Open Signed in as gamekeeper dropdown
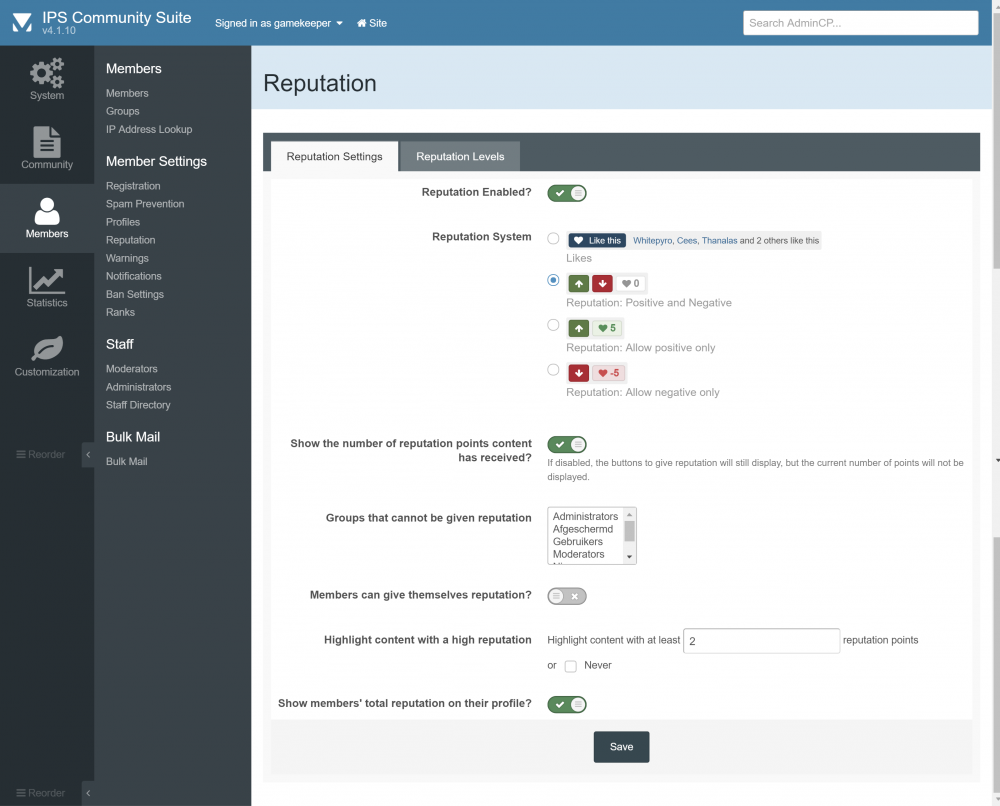Viewport: 1000px width, 806px height. click(279, 23)
